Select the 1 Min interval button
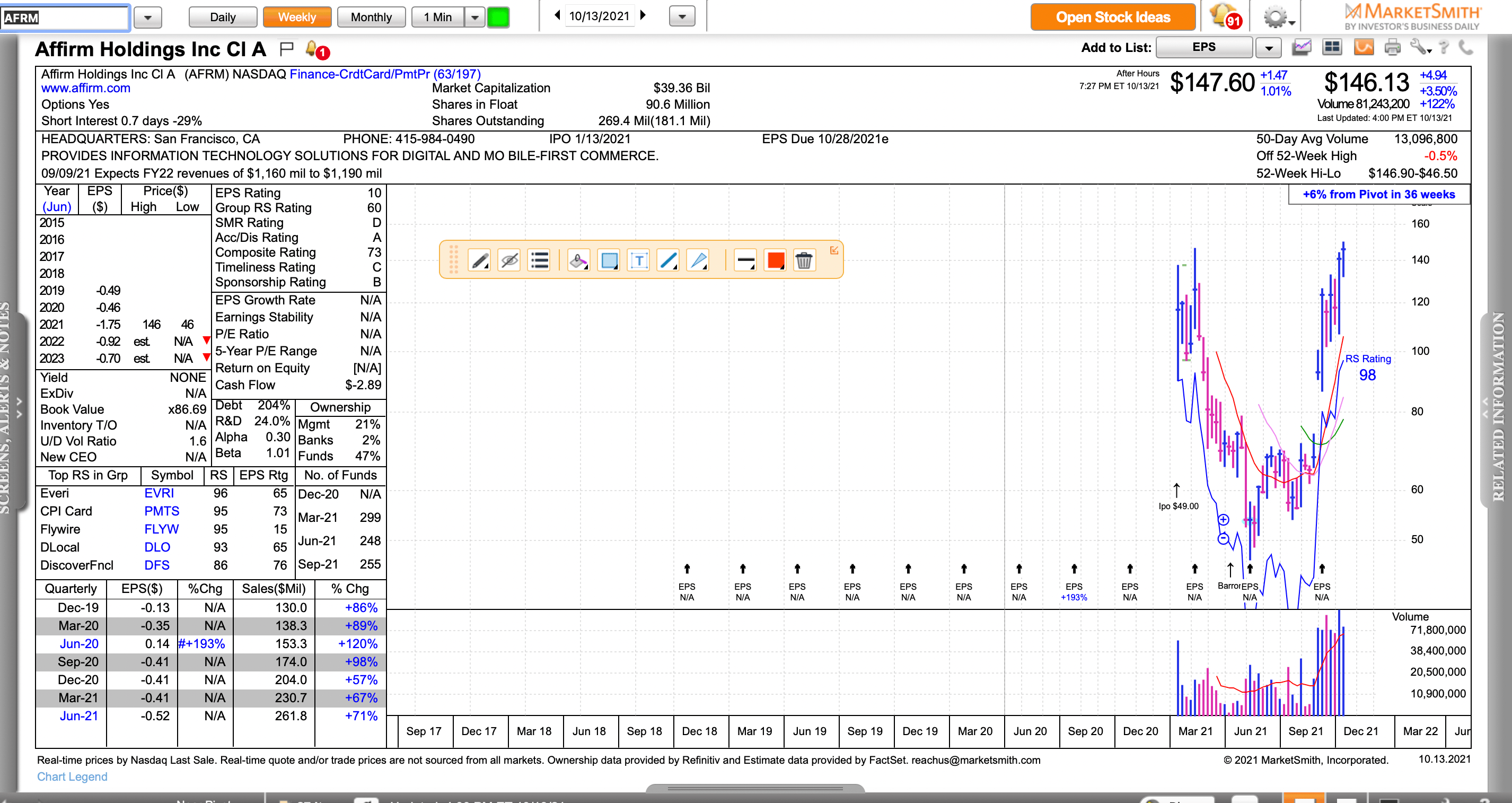1512x803 pixels. coord(438,17)
